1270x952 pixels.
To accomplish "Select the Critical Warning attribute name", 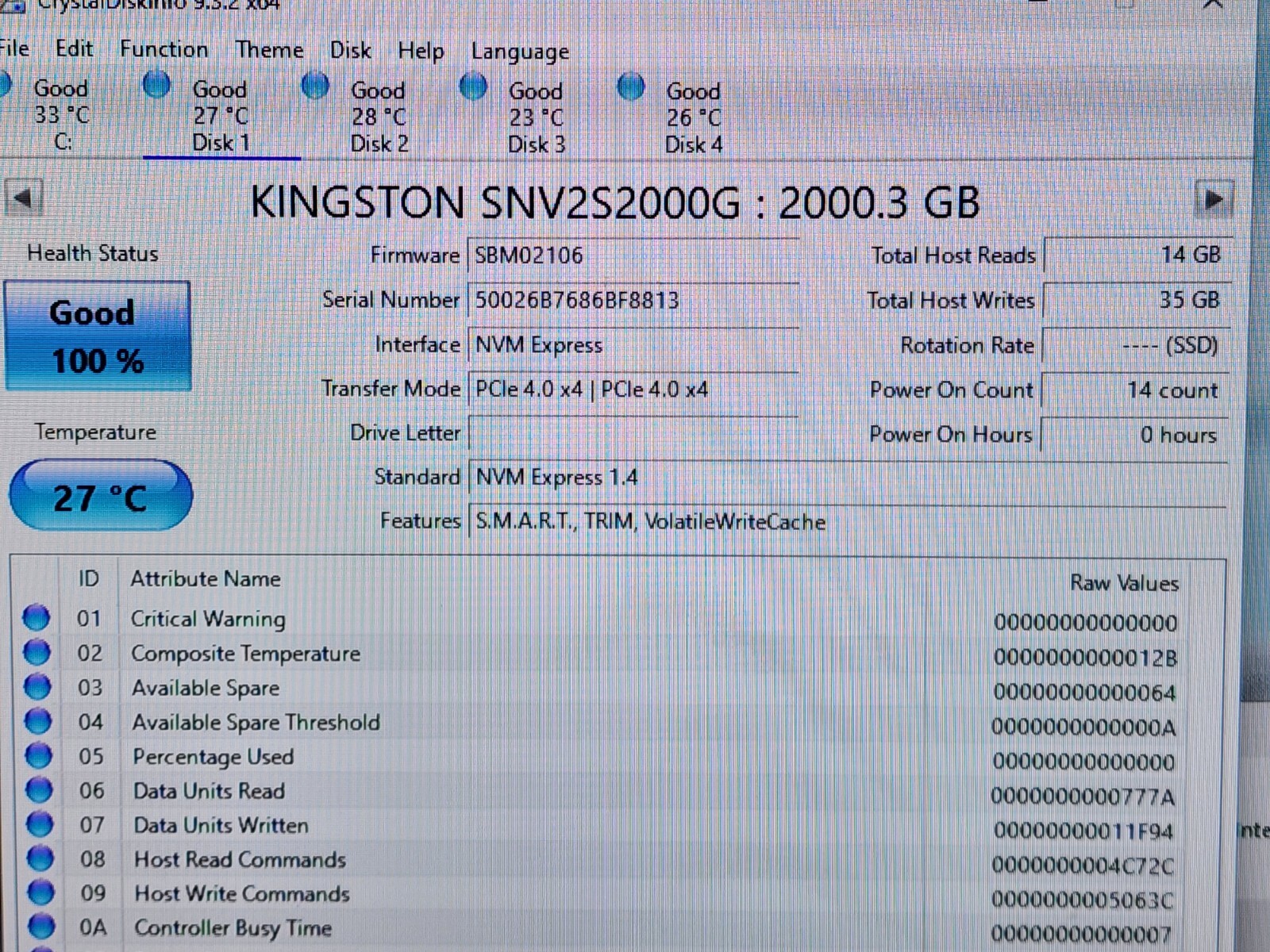I will pyautogui.click(x=208, y=619).
